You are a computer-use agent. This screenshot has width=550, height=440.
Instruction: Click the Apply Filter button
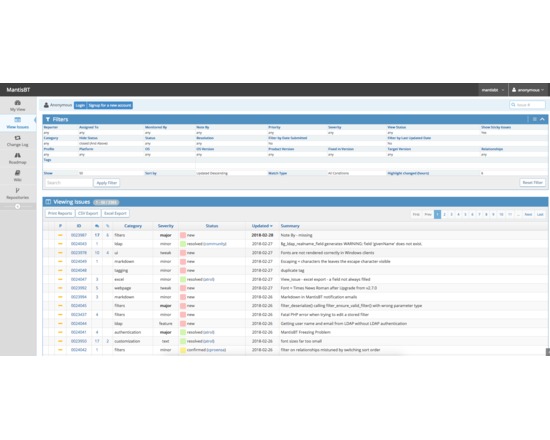coord(107,183)
